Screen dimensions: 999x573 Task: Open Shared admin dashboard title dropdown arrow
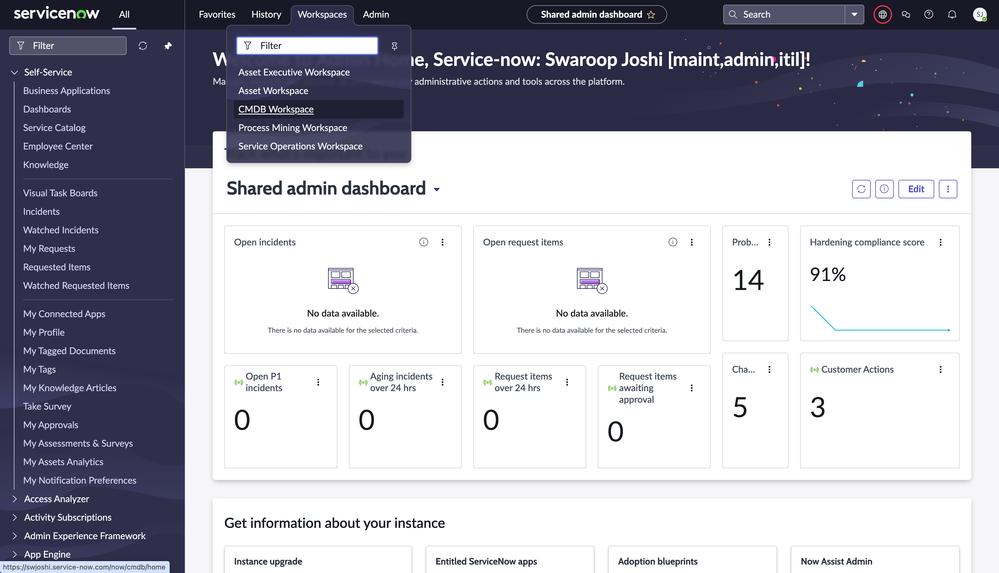tap(437, 190)
